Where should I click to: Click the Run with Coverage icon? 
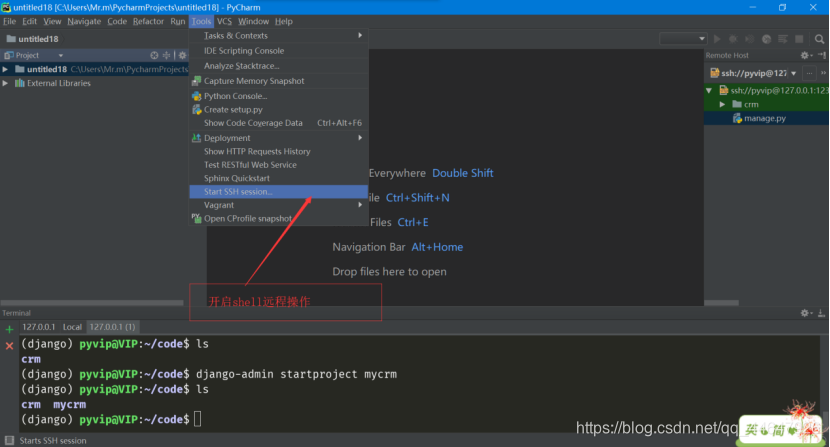750,39
